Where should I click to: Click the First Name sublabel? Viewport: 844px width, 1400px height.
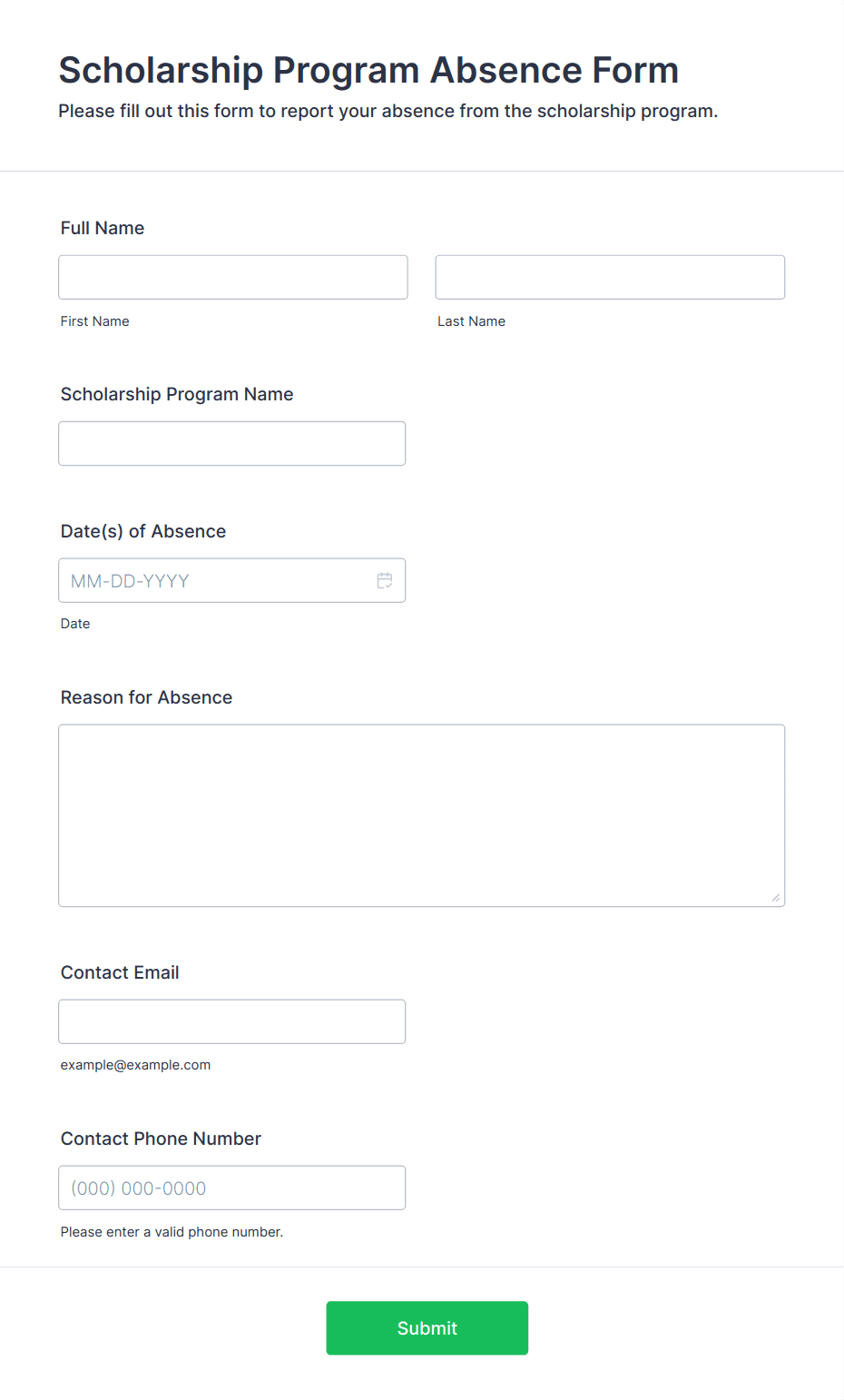click(x=95, y=321)
